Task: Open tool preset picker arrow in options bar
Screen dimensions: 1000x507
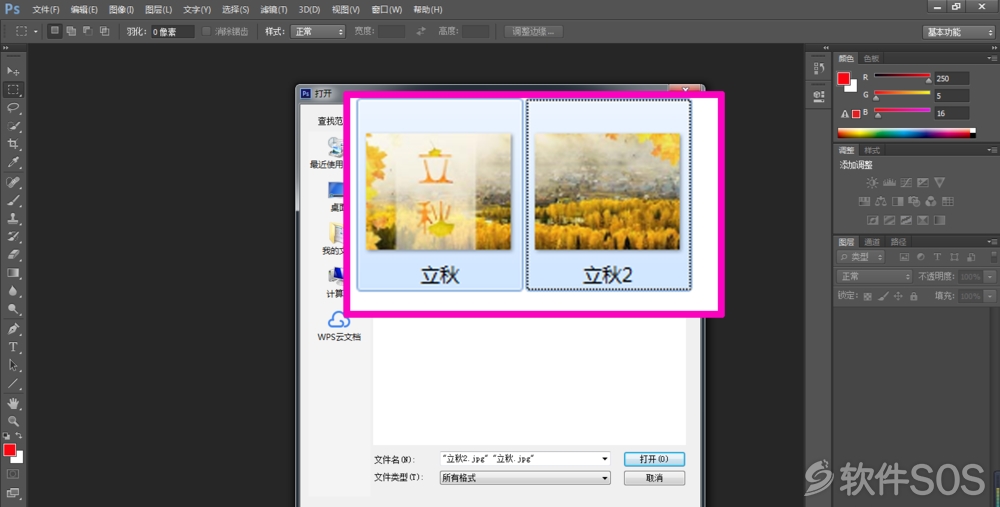Action: pos(36,31)
